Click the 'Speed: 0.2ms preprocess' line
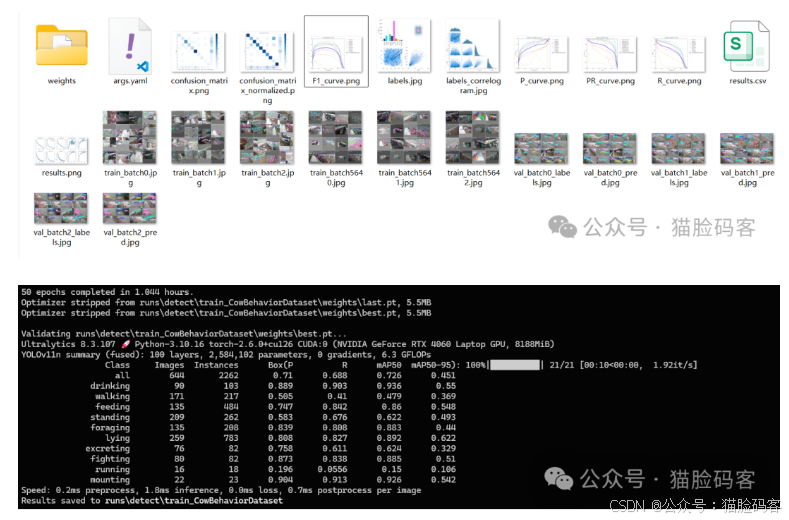 coord(221,490)
